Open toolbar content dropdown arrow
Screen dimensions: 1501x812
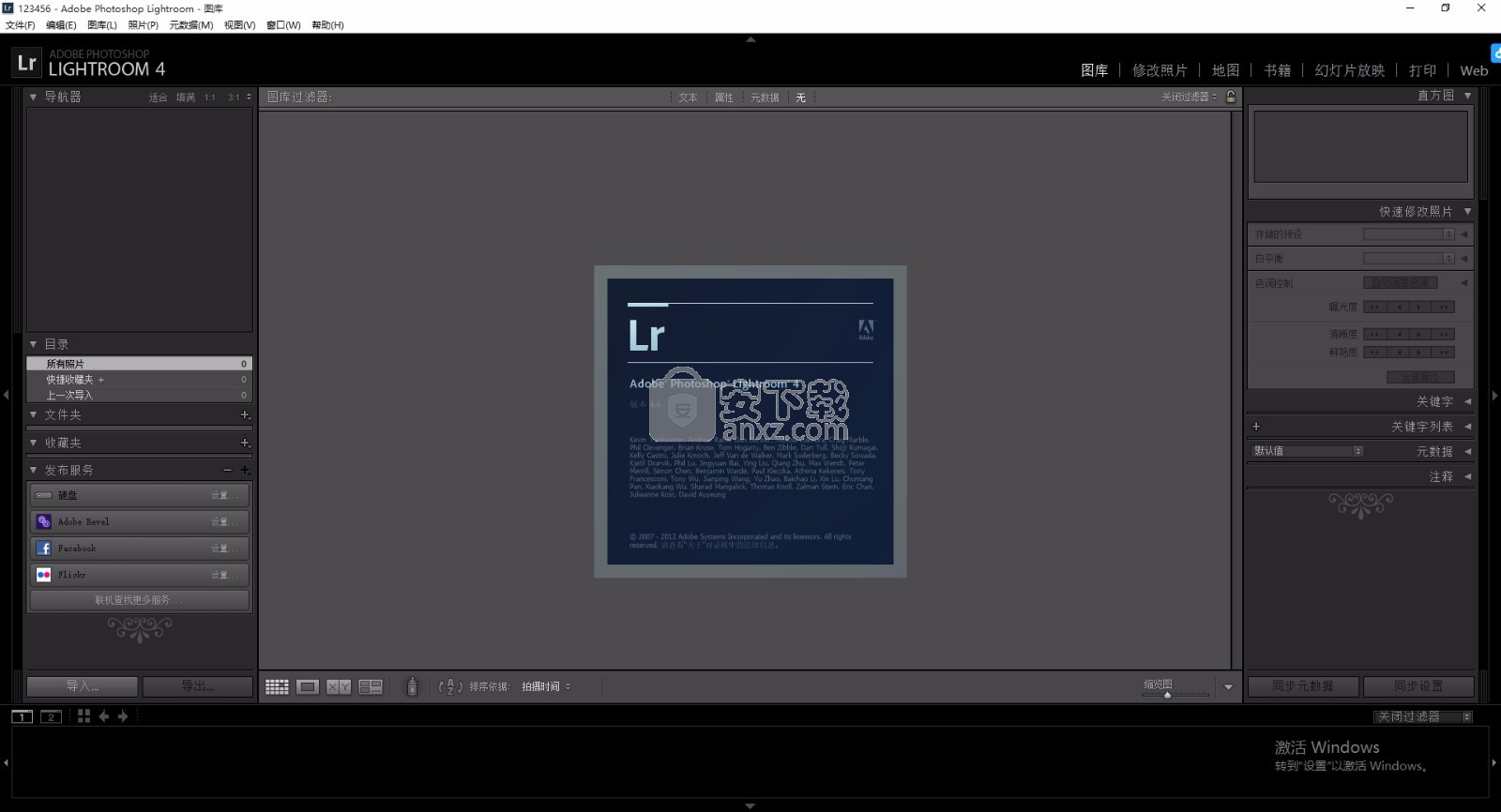click(1229, 687)
